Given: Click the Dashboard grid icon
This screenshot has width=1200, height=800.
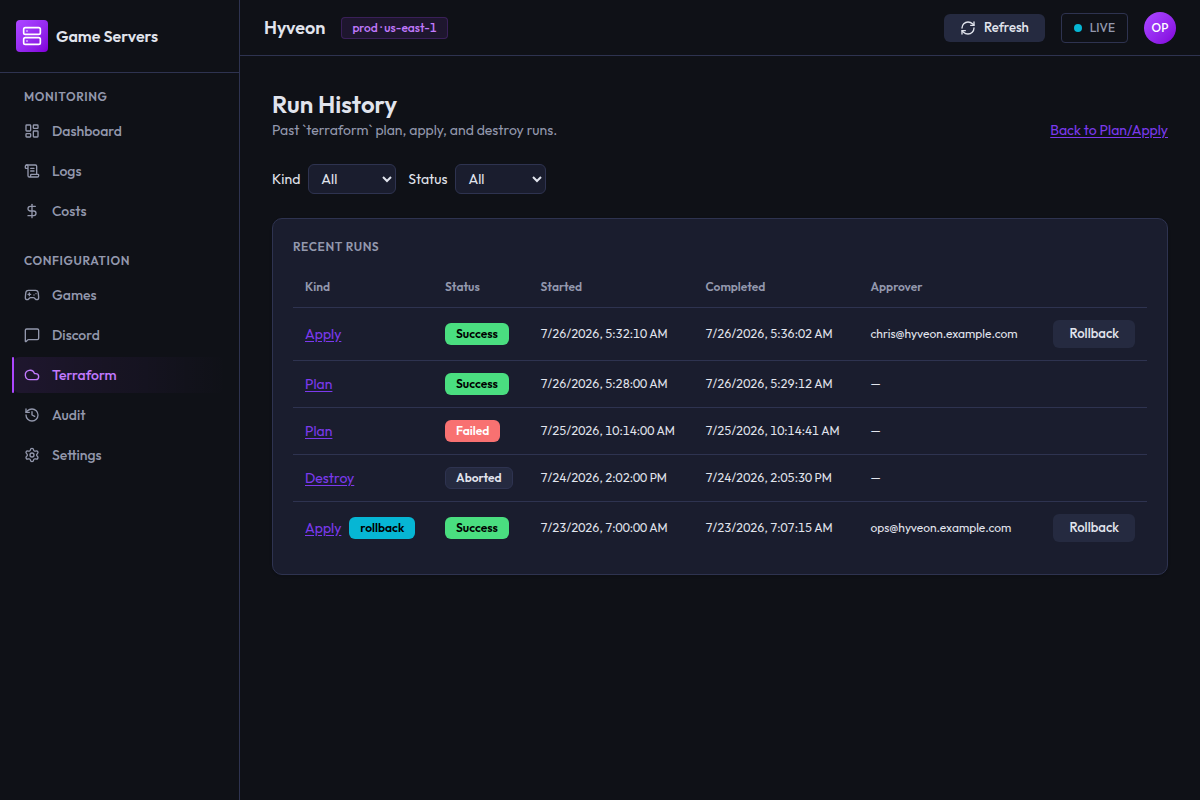Looking at the screenshot, I should (32, 131).
